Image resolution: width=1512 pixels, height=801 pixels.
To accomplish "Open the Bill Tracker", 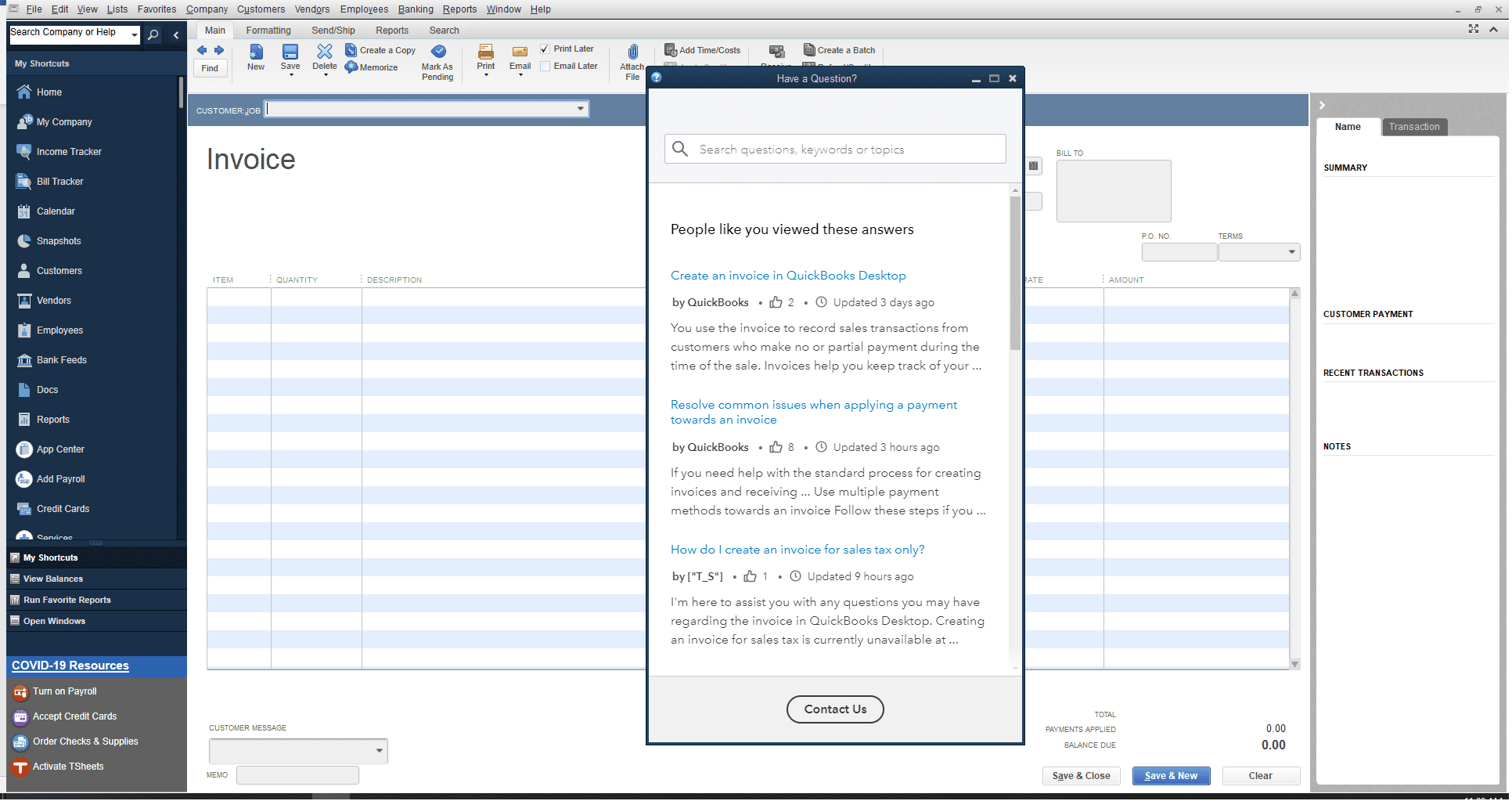I will 59,181.
